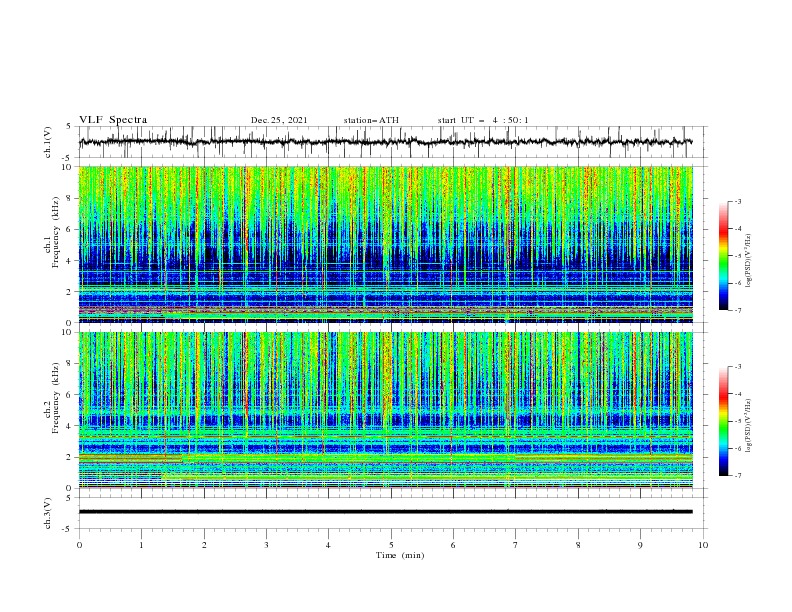
Task: Click the ch.1 spectrogram panel
Action: pyautogui.click(x=386, y=244)
